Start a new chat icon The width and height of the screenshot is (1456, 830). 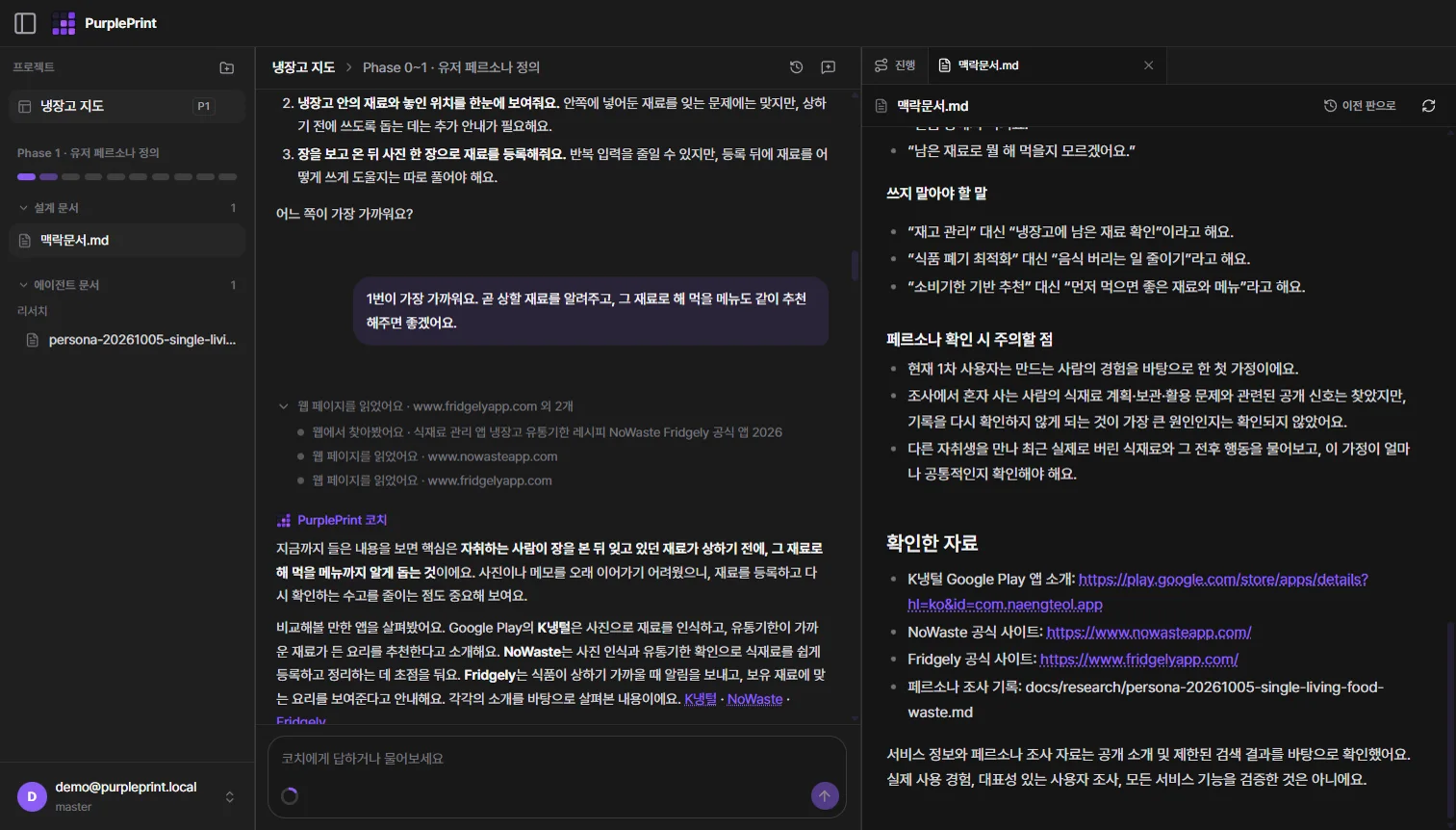828,67
